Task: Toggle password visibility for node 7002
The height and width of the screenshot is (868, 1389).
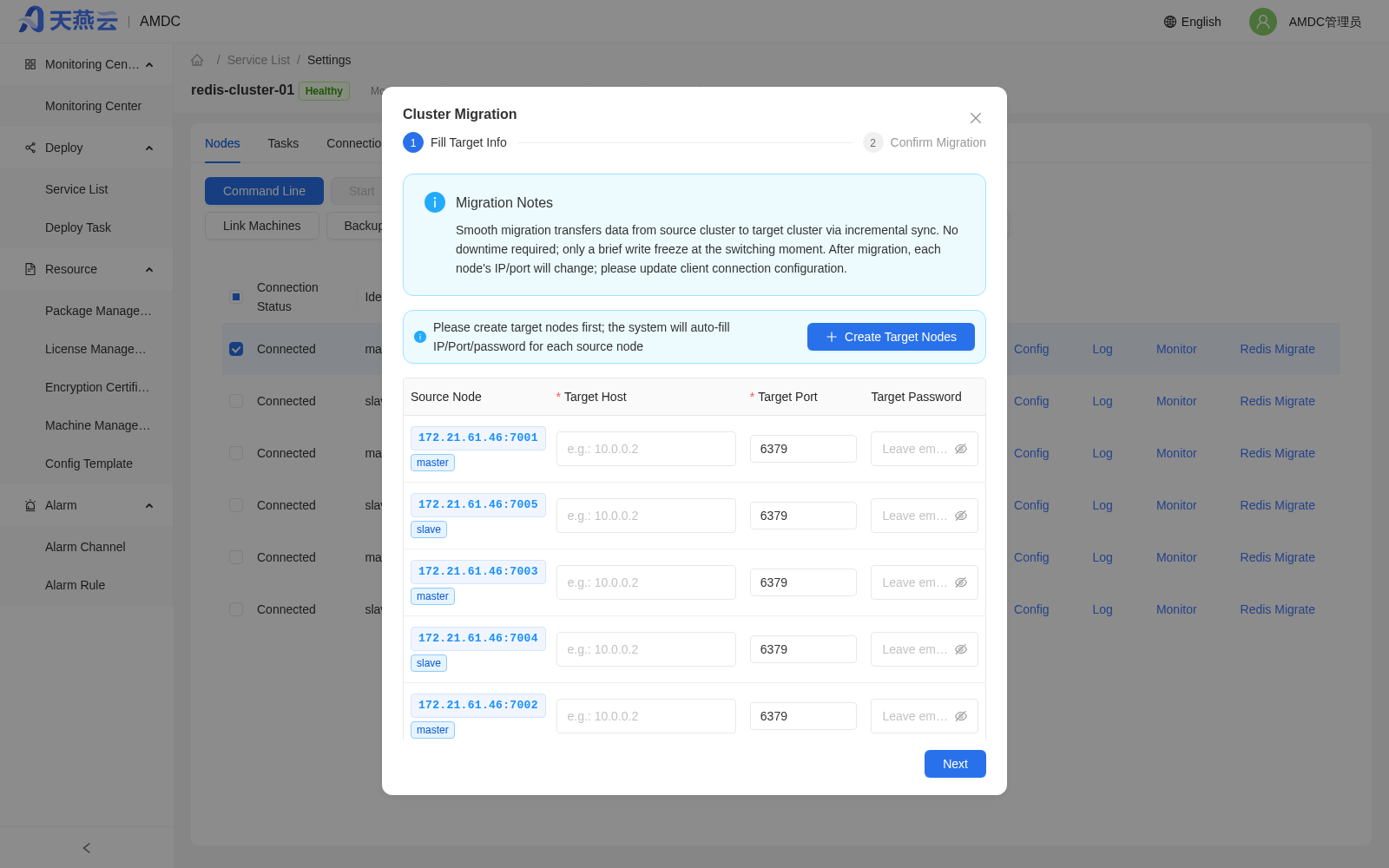Action: pos(961,716)
